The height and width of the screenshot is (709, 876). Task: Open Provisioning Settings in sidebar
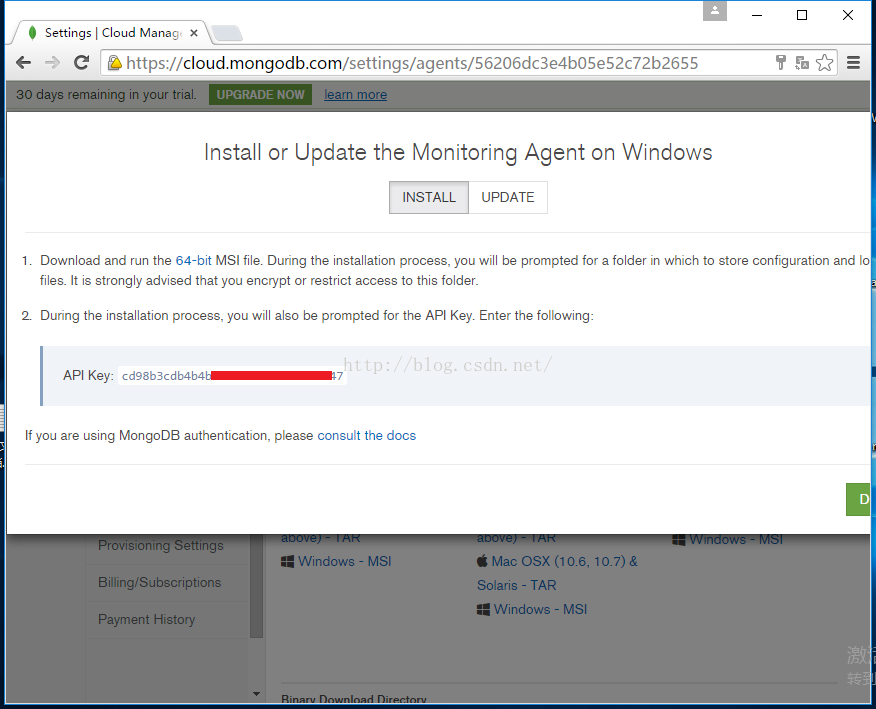[x=160, y=545]
